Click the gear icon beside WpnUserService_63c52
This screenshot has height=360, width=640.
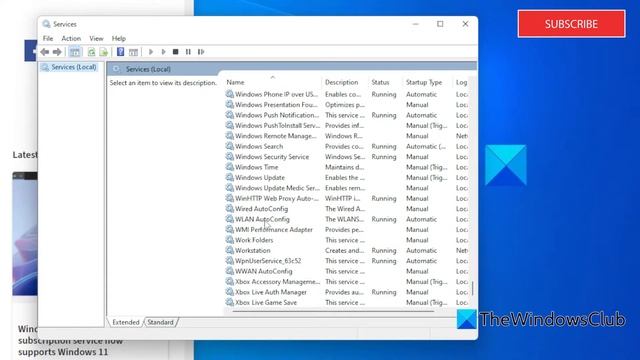point(230,260)
